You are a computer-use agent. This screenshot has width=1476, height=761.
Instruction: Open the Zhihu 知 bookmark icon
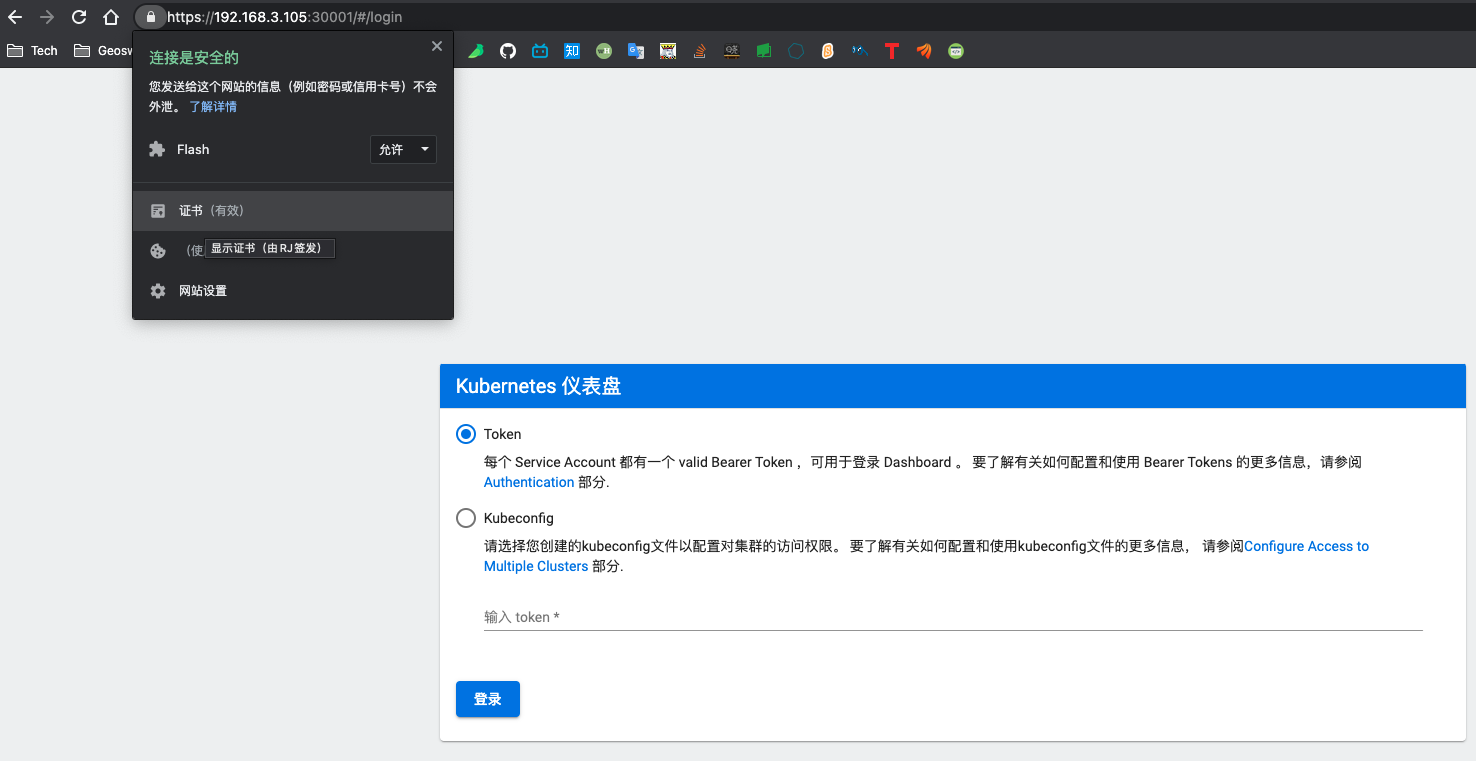coord(572,51)
